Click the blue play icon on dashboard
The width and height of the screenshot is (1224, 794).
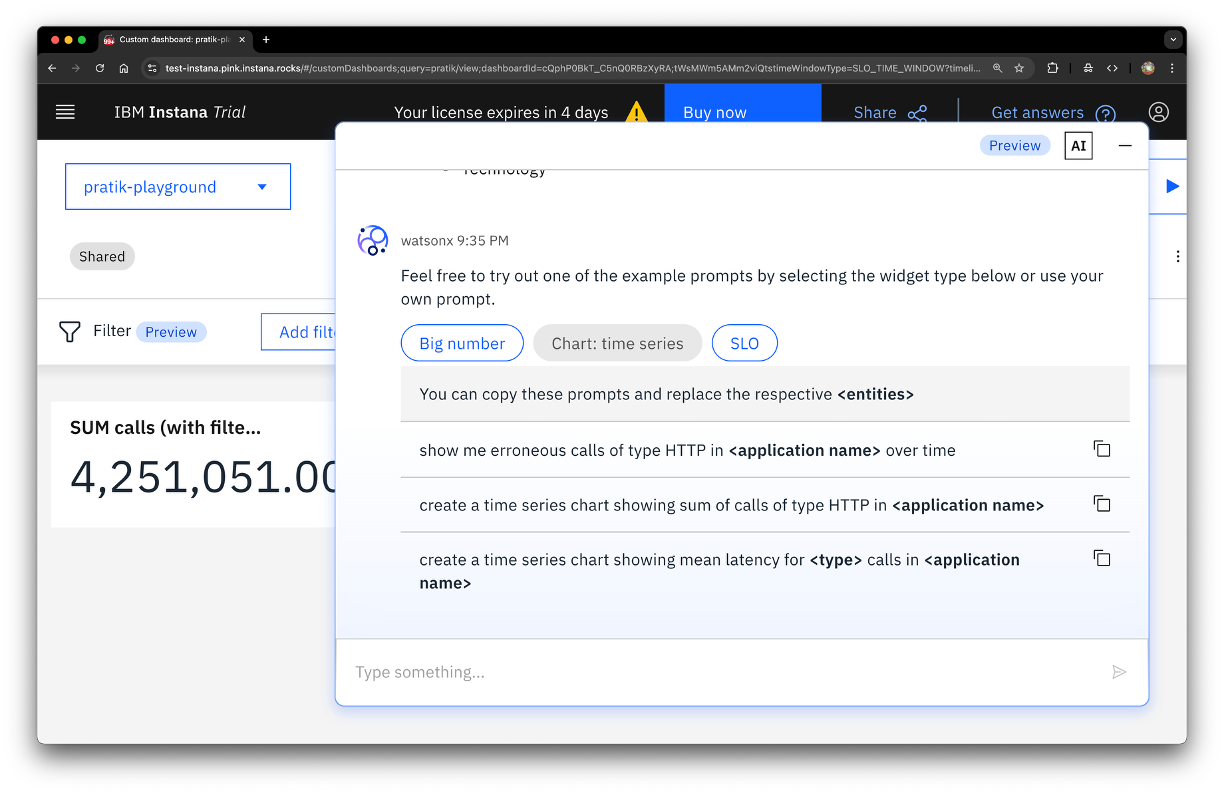(1172, 186)
